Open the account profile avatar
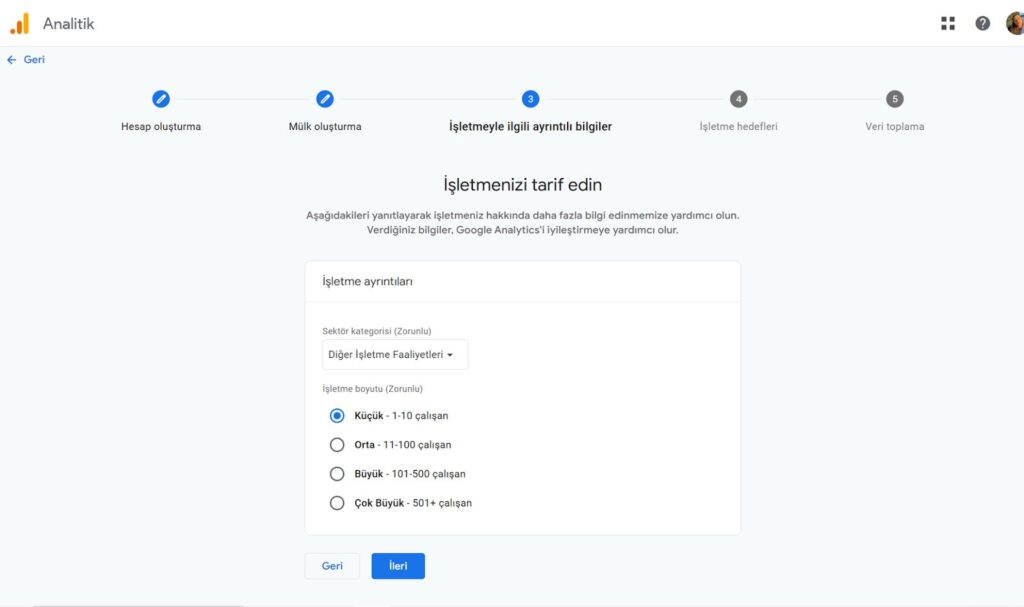 coord(1015,24)
